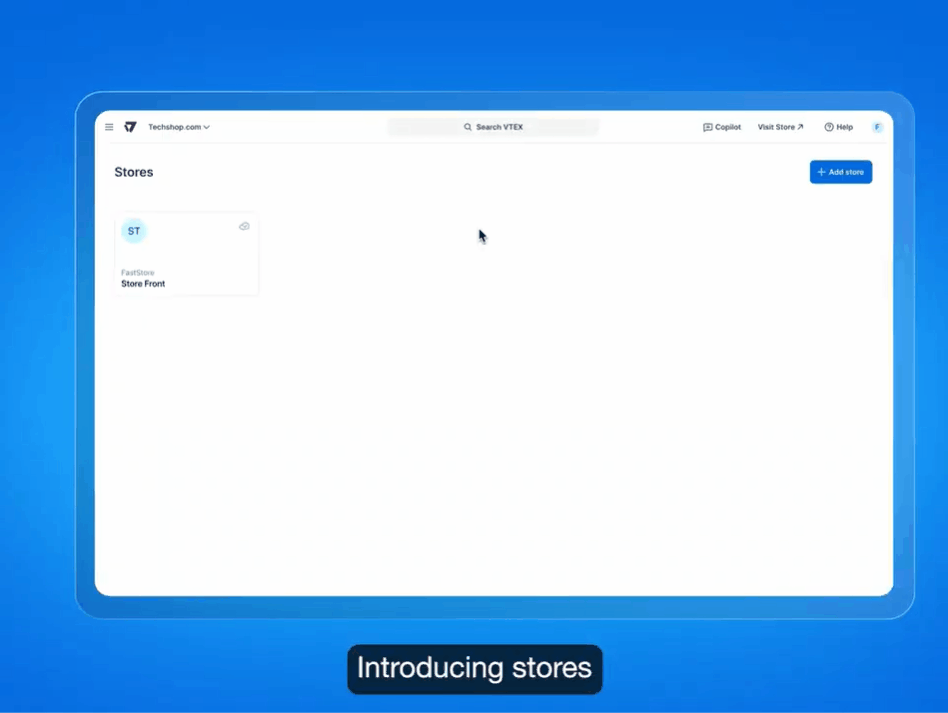948x713 pixels.
Task: Select the ST store avatar
Action: point(134,231)
